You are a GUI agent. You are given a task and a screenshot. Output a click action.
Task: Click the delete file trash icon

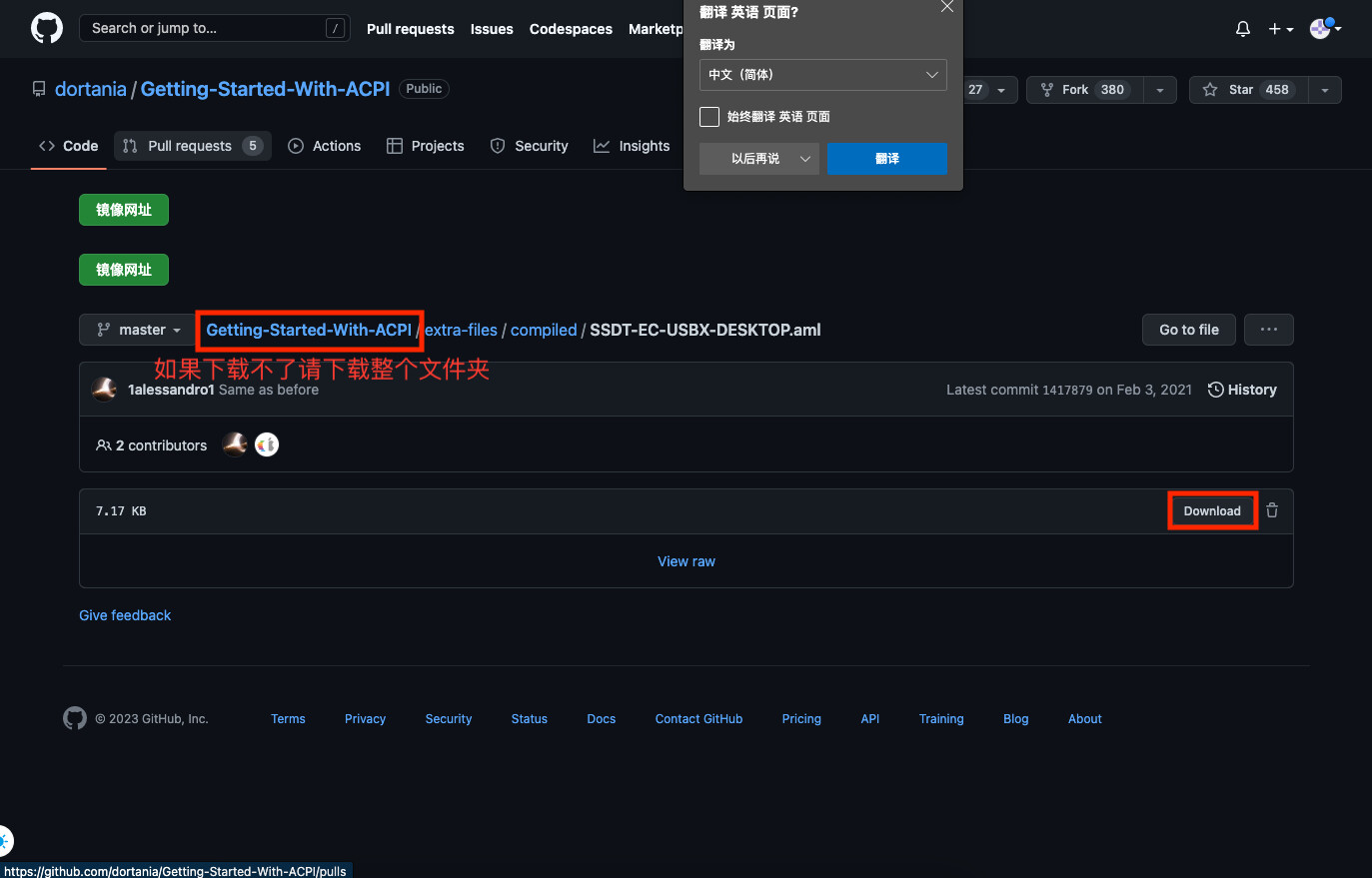[1272, 510]
